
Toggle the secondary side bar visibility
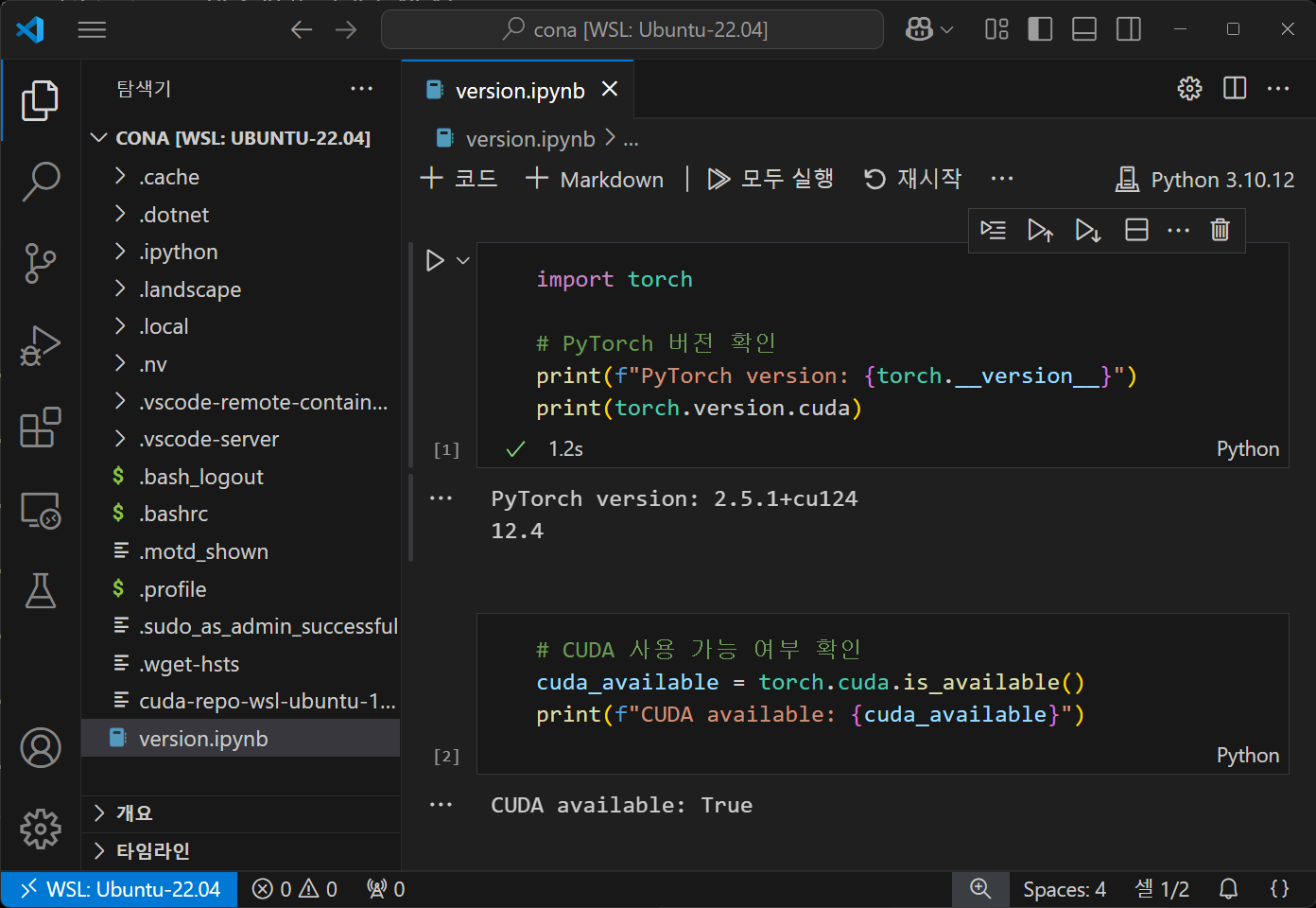pyautogui.click(x=1129, y=29)
